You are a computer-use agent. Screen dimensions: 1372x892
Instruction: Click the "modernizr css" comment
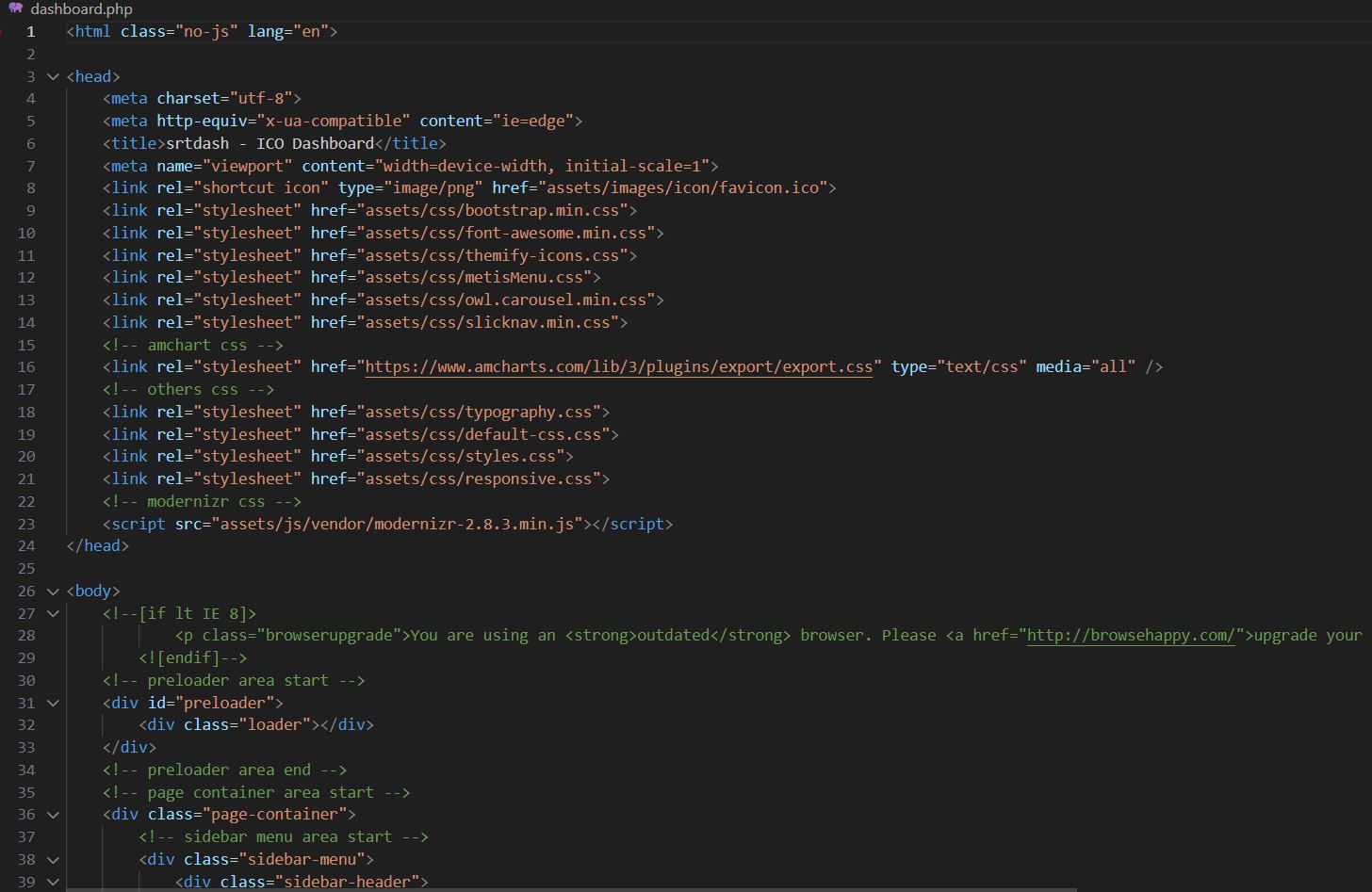coord(202,501)
